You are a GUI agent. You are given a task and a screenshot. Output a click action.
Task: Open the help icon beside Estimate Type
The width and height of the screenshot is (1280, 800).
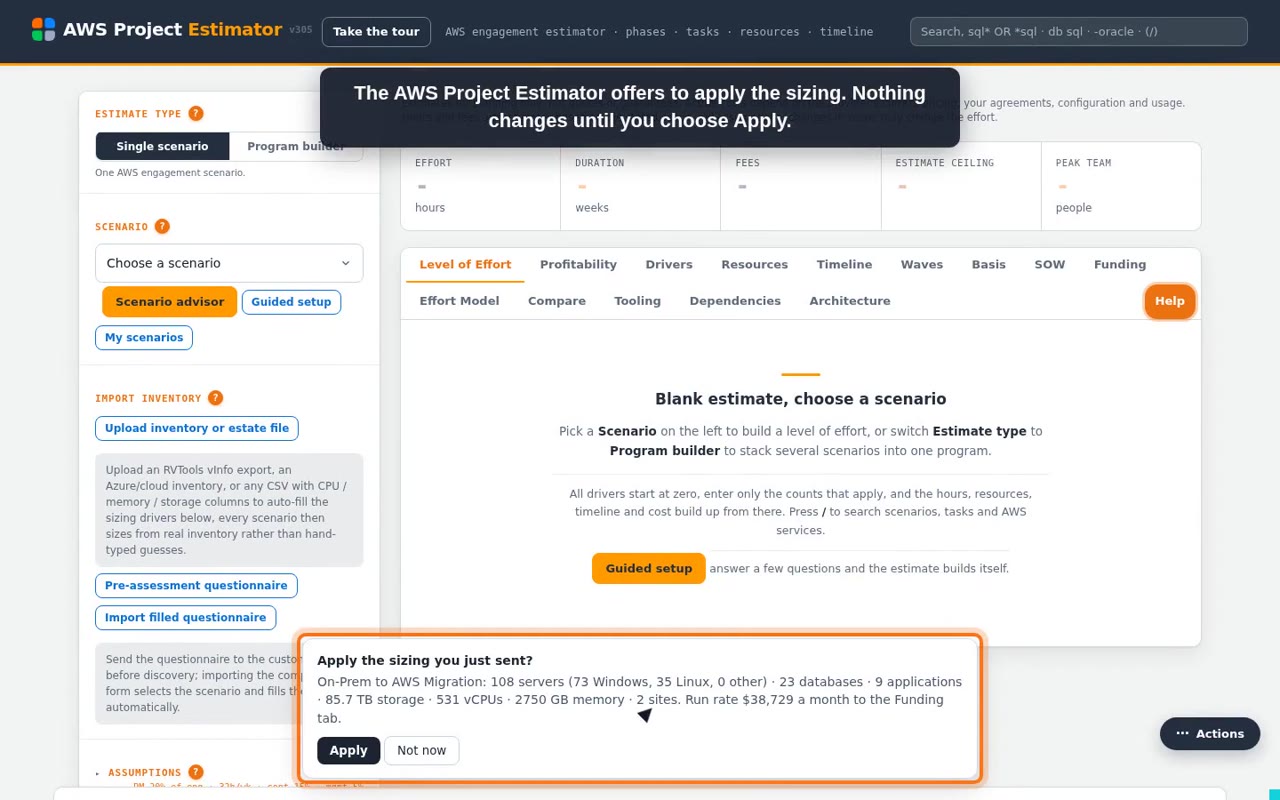point(196,114)
